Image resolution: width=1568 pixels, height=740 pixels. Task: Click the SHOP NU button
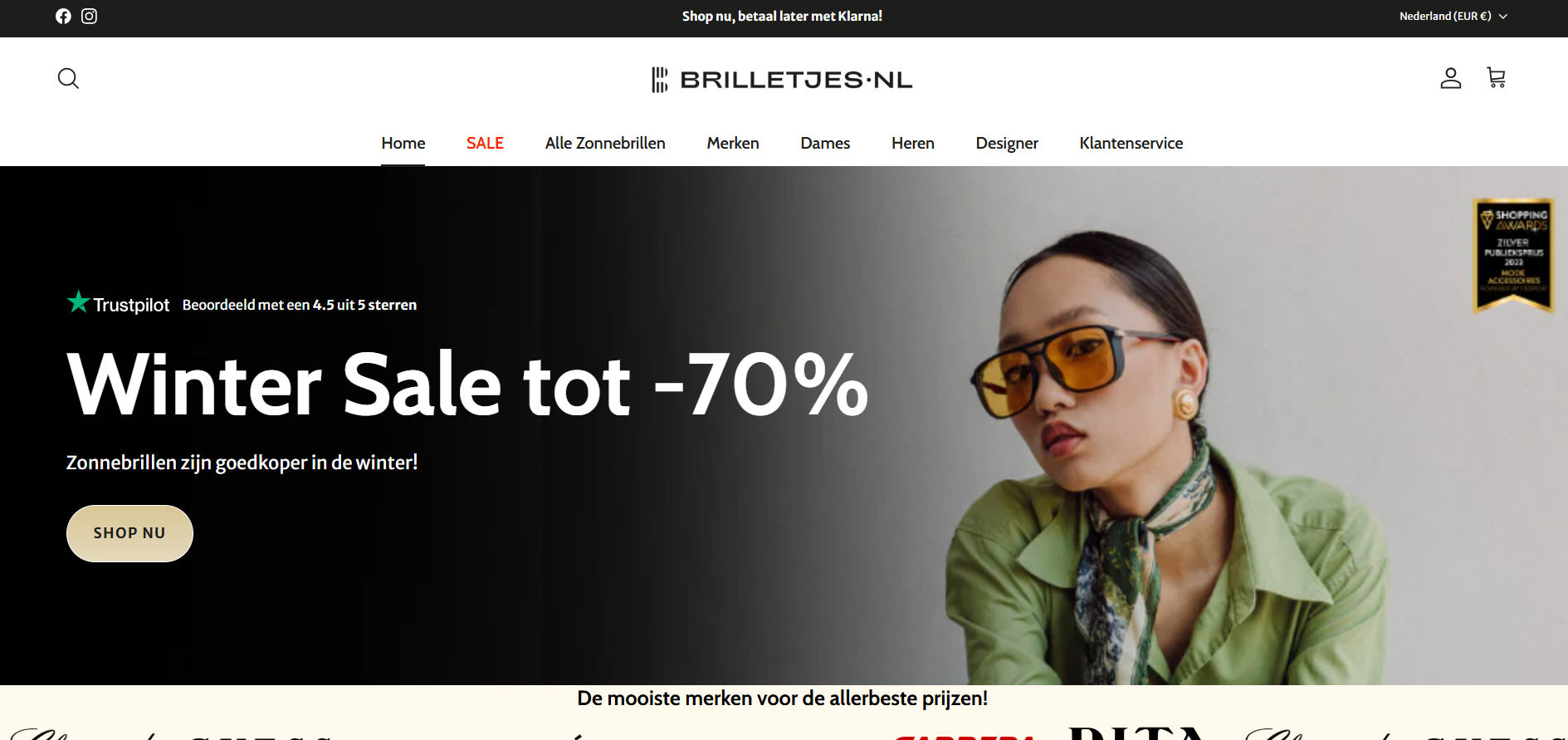point(129,533)
